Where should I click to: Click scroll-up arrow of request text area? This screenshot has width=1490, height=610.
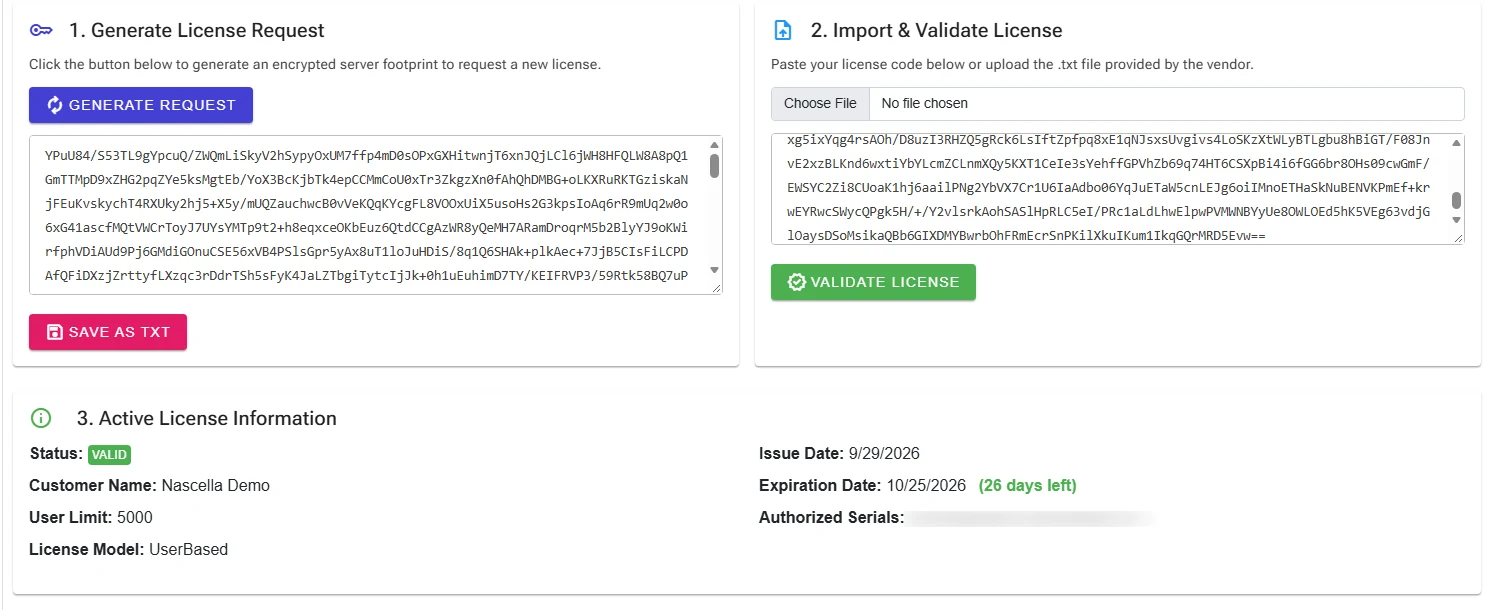714,144
